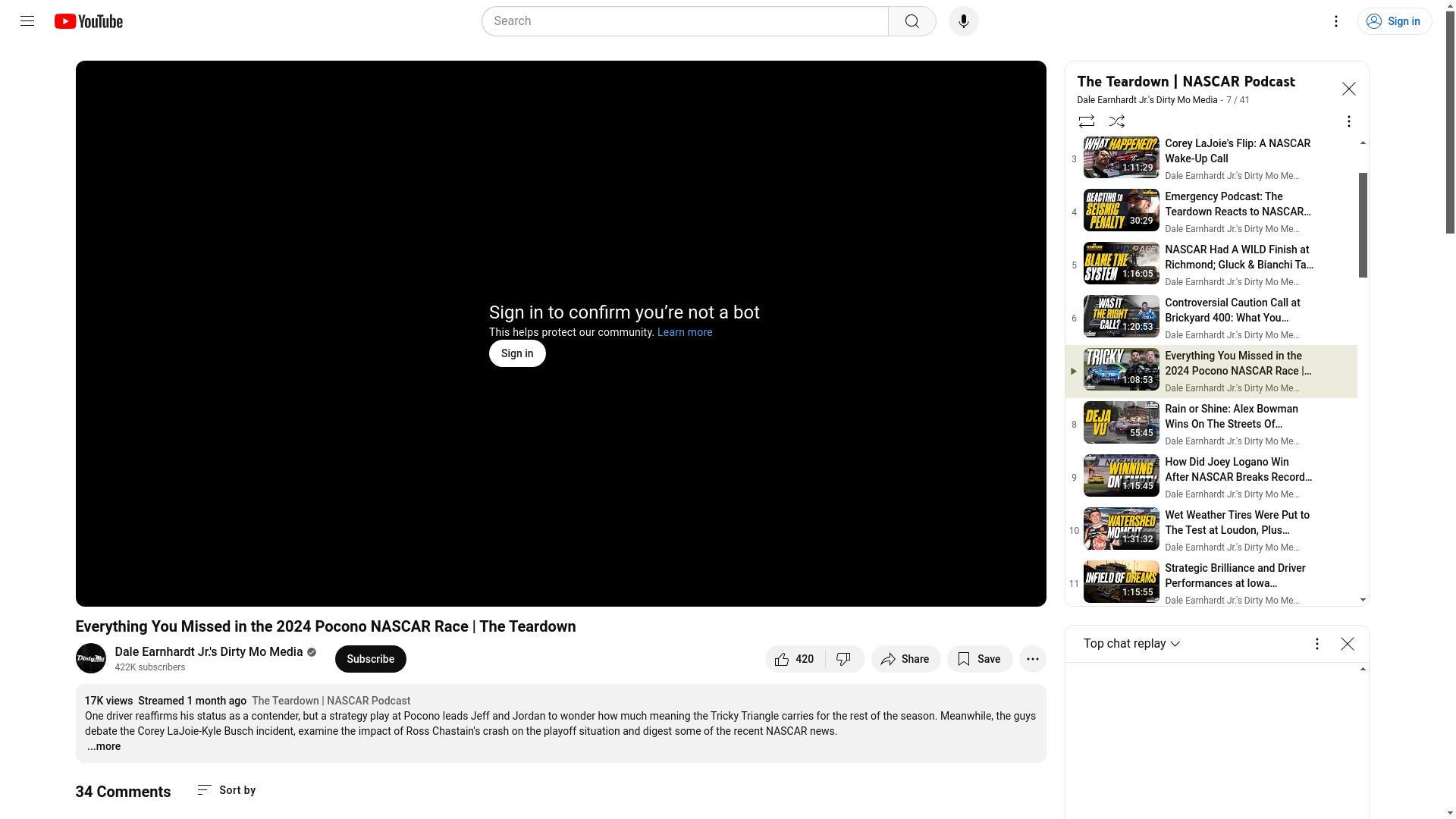The width and height of the screenshot is (1456, 819).
Task: Open more actions ellipsis below video
Action: pos(1033,659)
